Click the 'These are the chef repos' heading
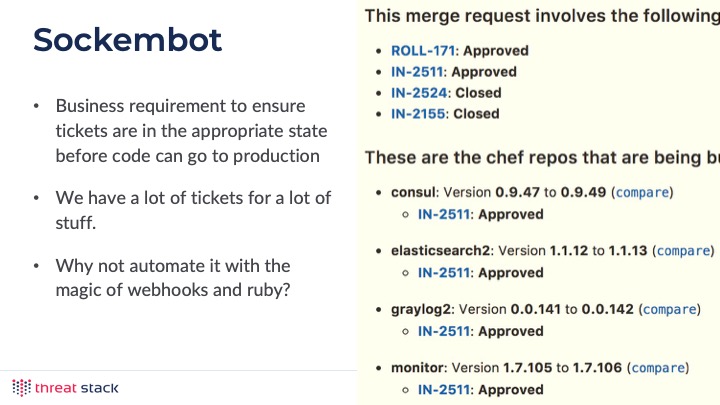Viewport: 720px width, 405px height. coord(542,158)
